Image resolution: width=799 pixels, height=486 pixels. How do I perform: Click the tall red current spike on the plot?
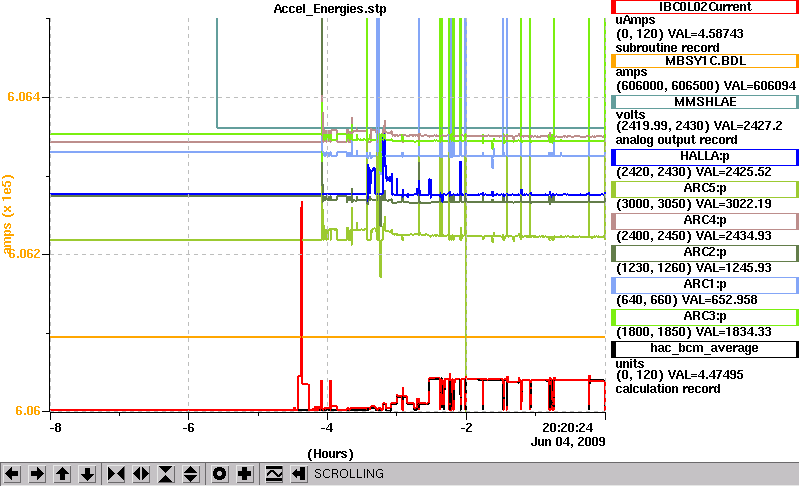click(x=302, y=290)
